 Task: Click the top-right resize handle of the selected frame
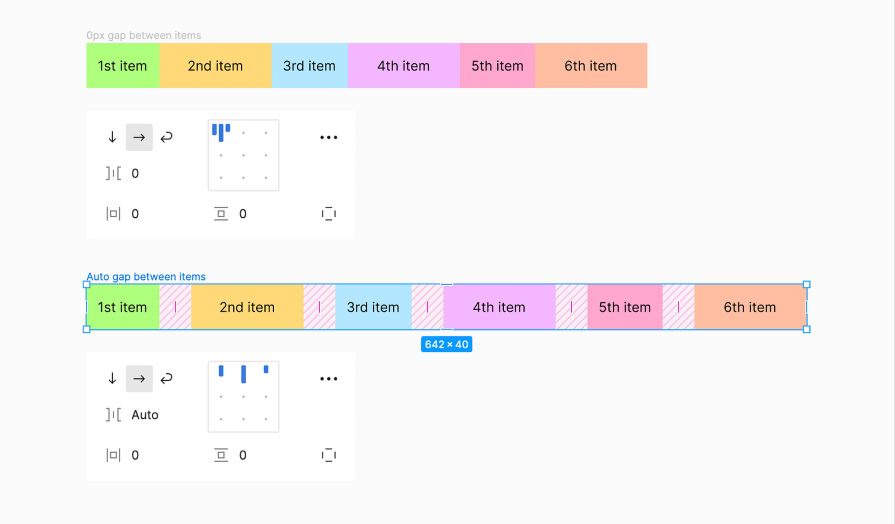(807, 285)
